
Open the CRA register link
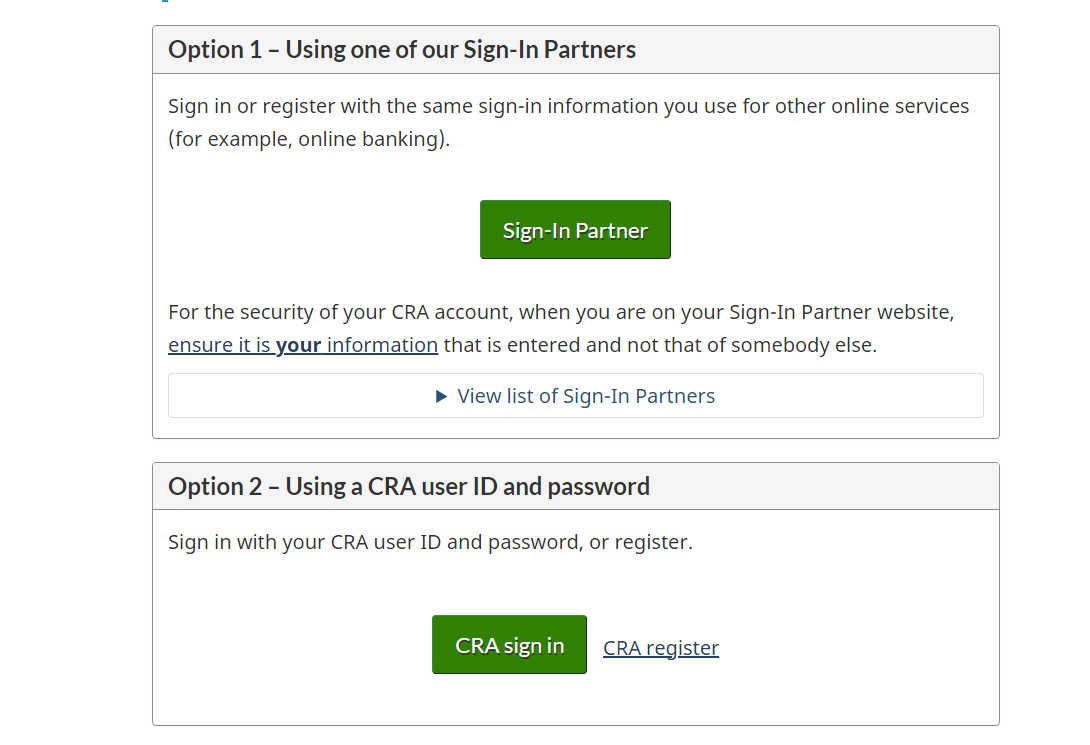(661, 648)
